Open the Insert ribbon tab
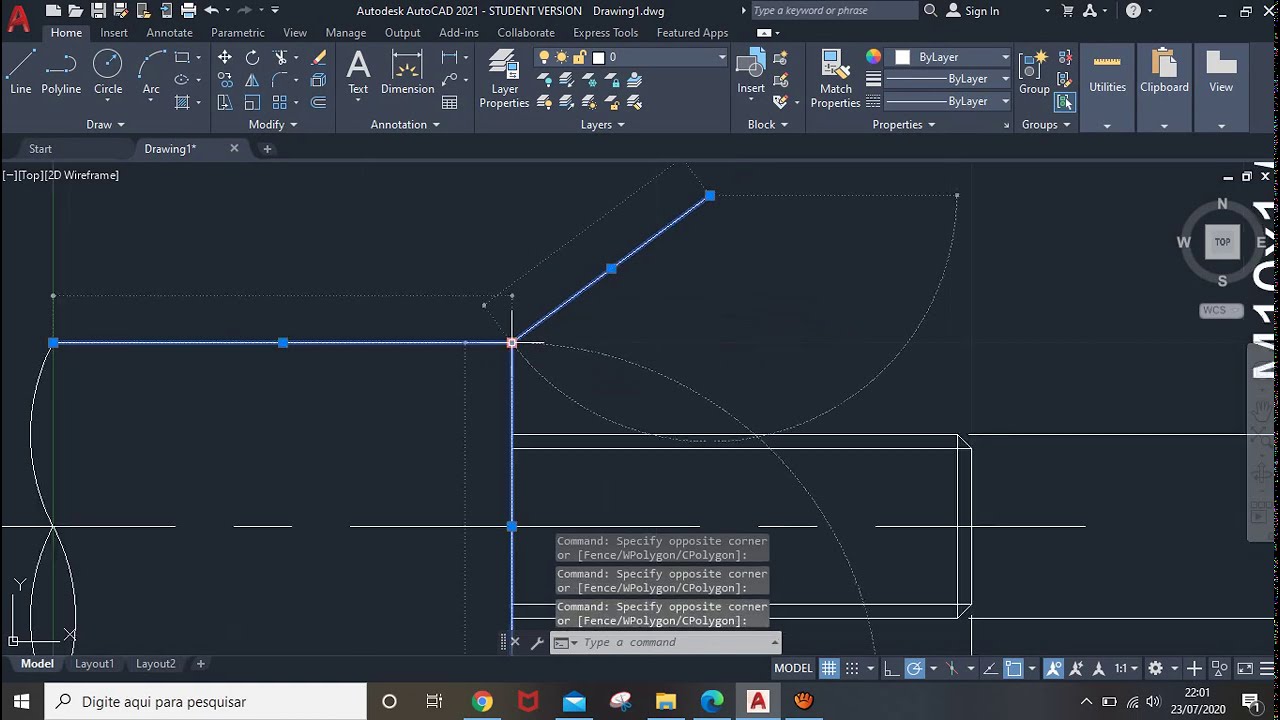 pos(114,33)
